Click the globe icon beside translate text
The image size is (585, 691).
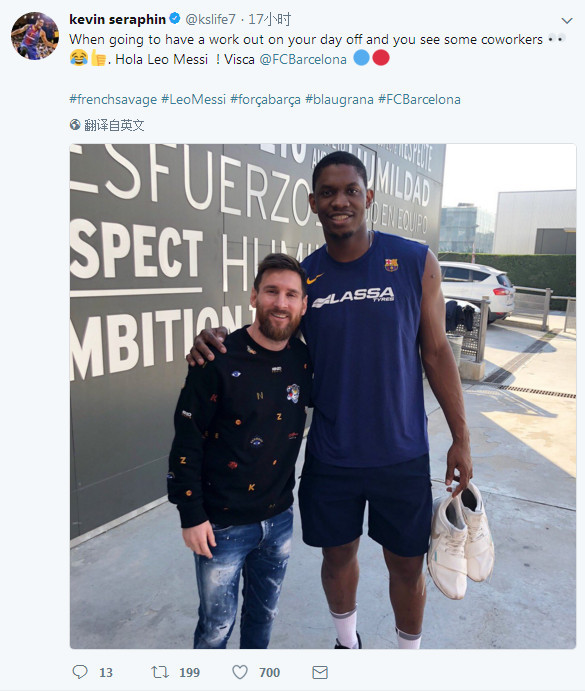tap(75, 125)
